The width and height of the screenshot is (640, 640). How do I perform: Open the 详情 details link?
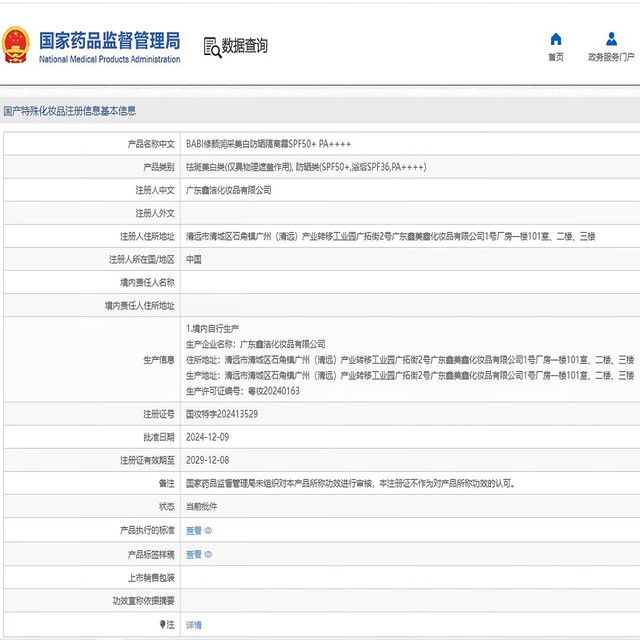[x=194, y=625]
